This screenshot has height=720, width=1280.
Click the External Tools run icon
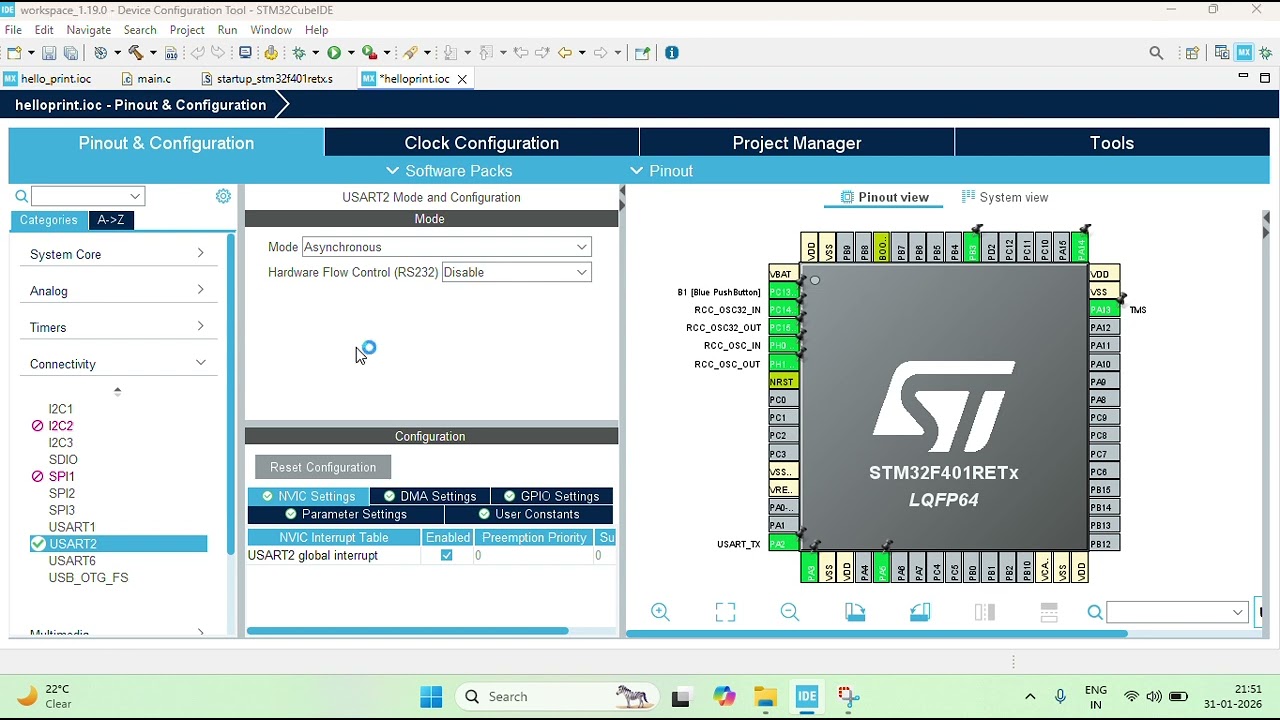click(x=370, y=53)
